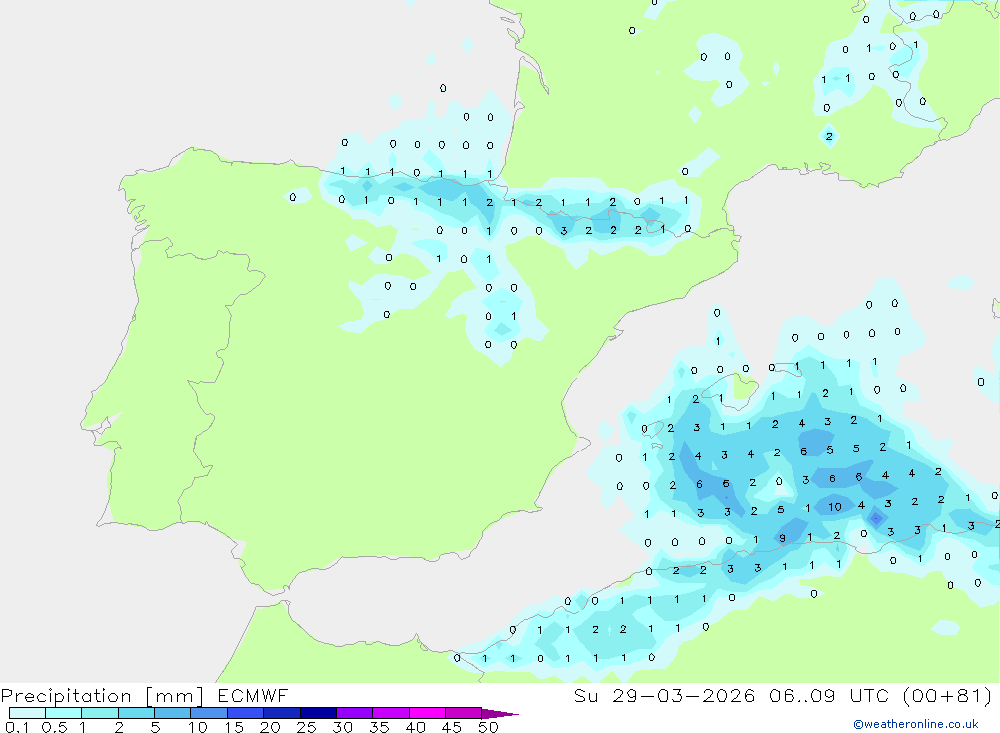Viewport: 1000px width, 733px height.
Task: Click the '0.5' legend scale label
Action: coord(54,727)
